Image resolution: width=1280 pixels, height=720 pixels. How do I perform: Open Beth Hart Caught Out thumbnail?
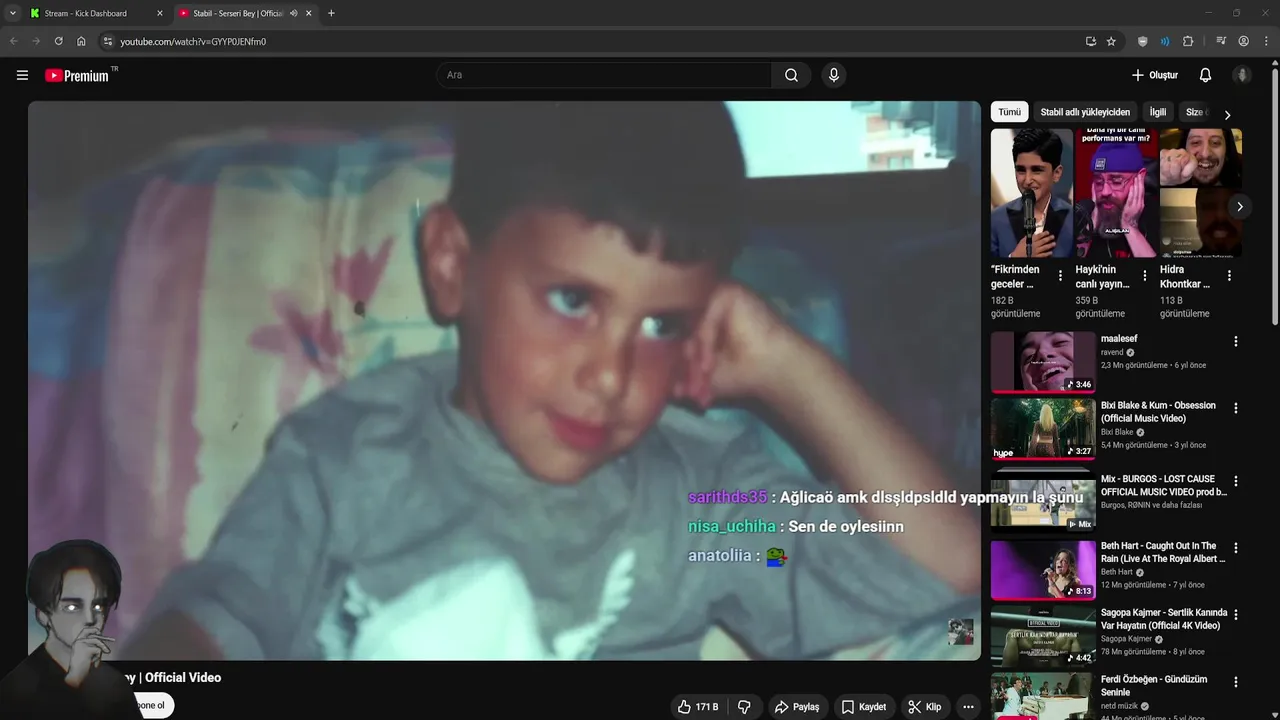click(x=1043, y=569)
